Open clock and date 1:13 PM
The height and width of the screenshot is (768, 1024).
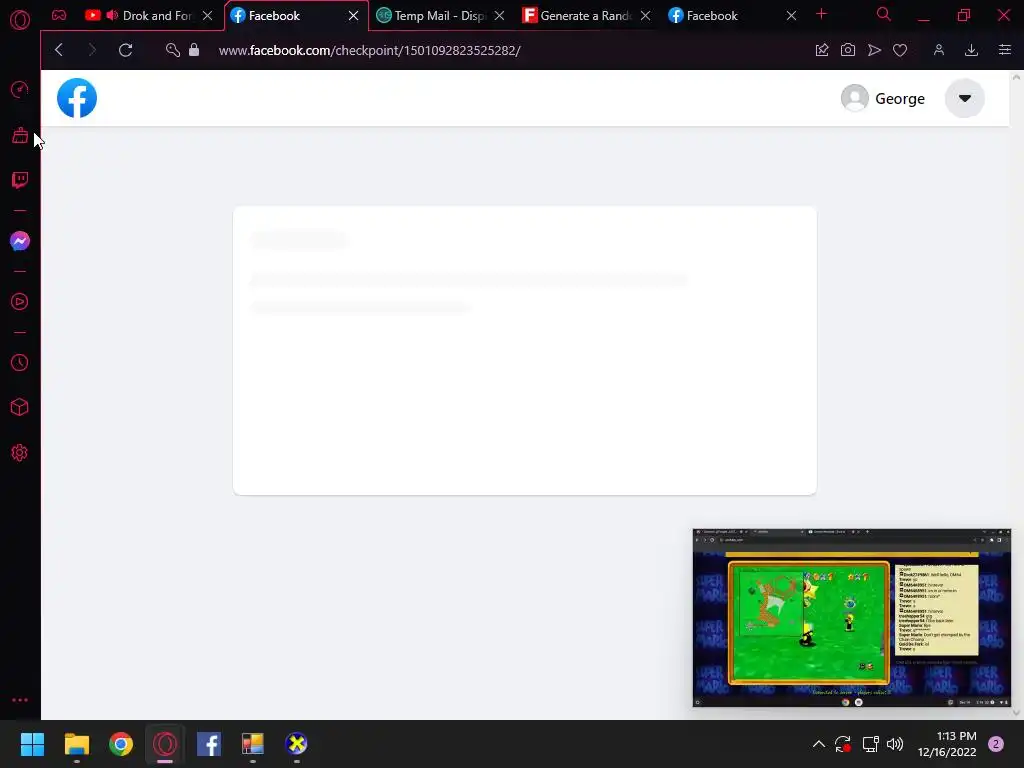pos(947,744)
